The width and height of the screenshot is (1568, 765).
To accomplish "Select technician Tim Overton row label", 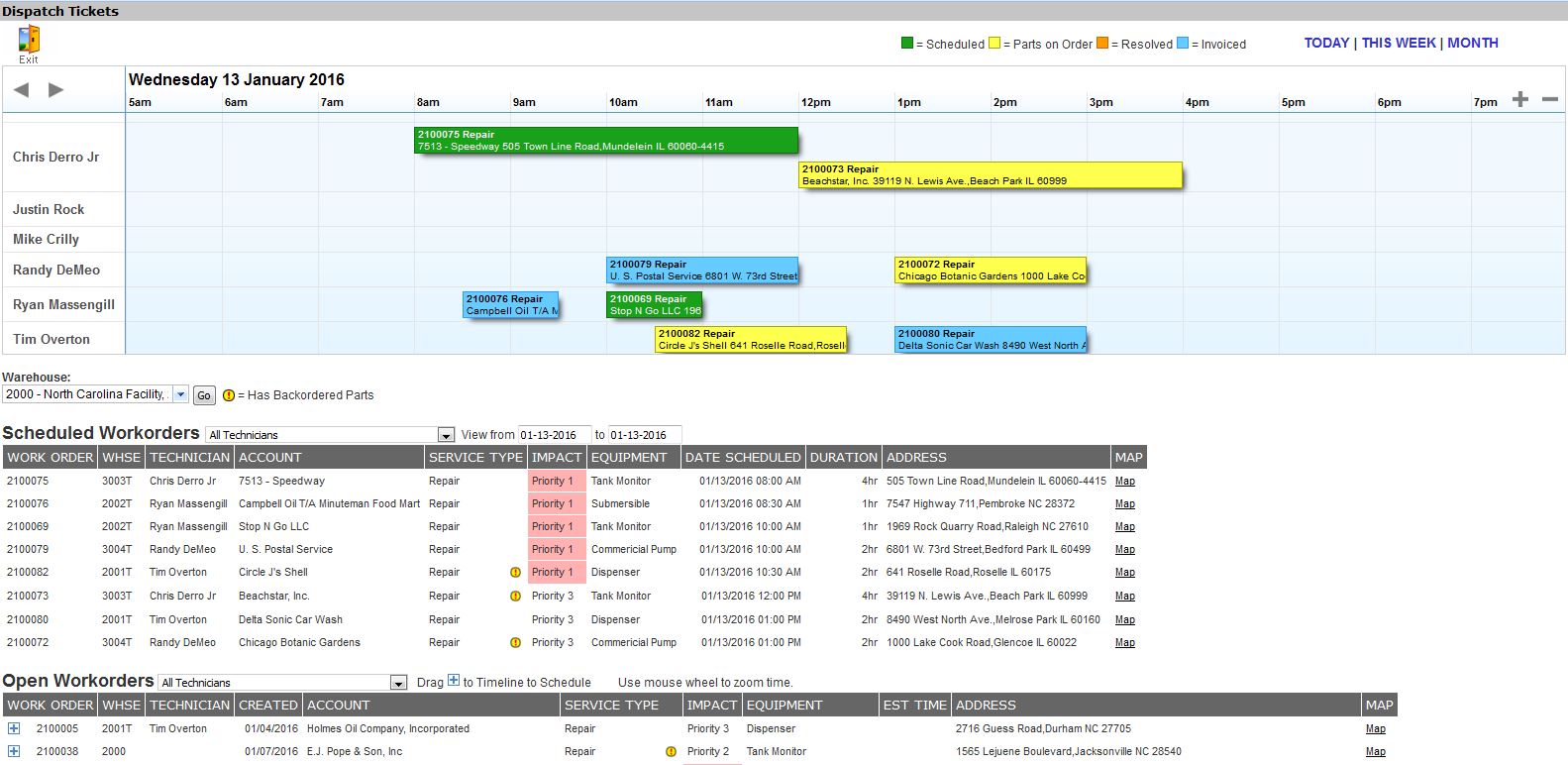I will pyautogui.click(x=52, y=339).
